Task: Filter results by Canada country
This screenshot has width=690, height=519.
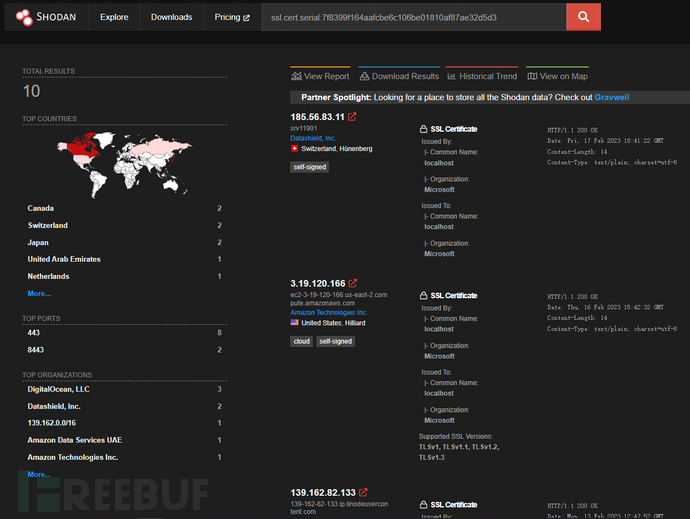Action: coord(42,209)
